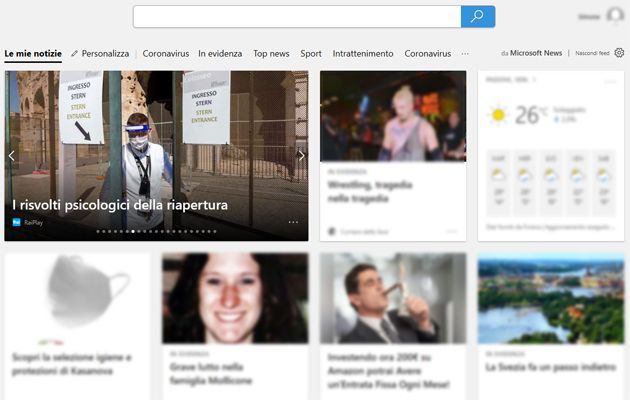Viewport: 630px width, 400px height.
Task: Open the Top news tab
Action: pyautogui.click(x=271, y=53)
